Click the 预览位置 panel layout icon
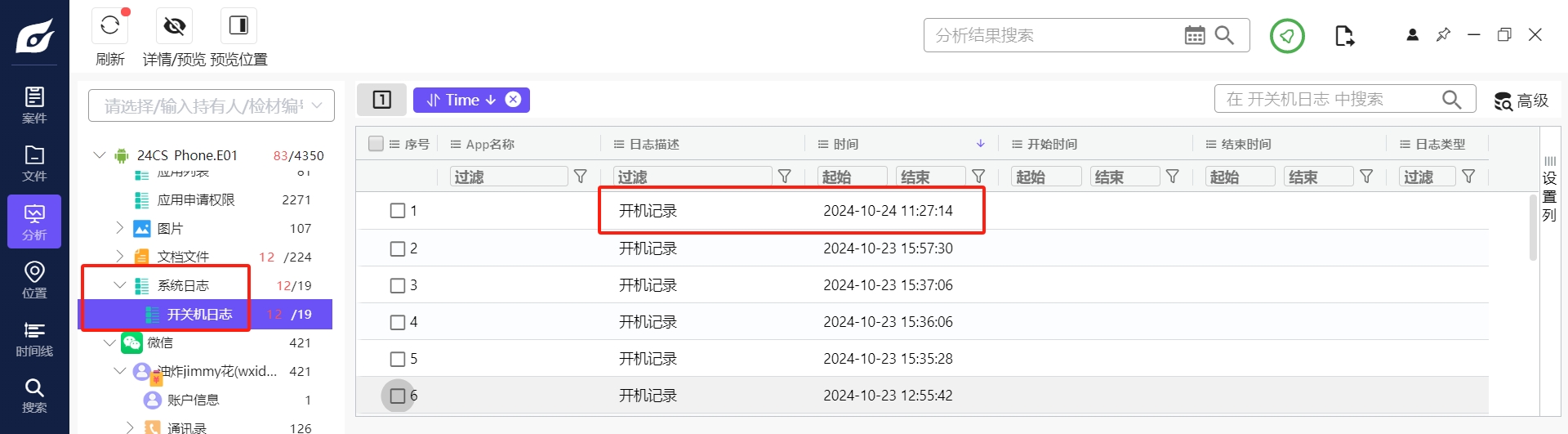This screenshot has height=434, width=1568. coord(238,25)
